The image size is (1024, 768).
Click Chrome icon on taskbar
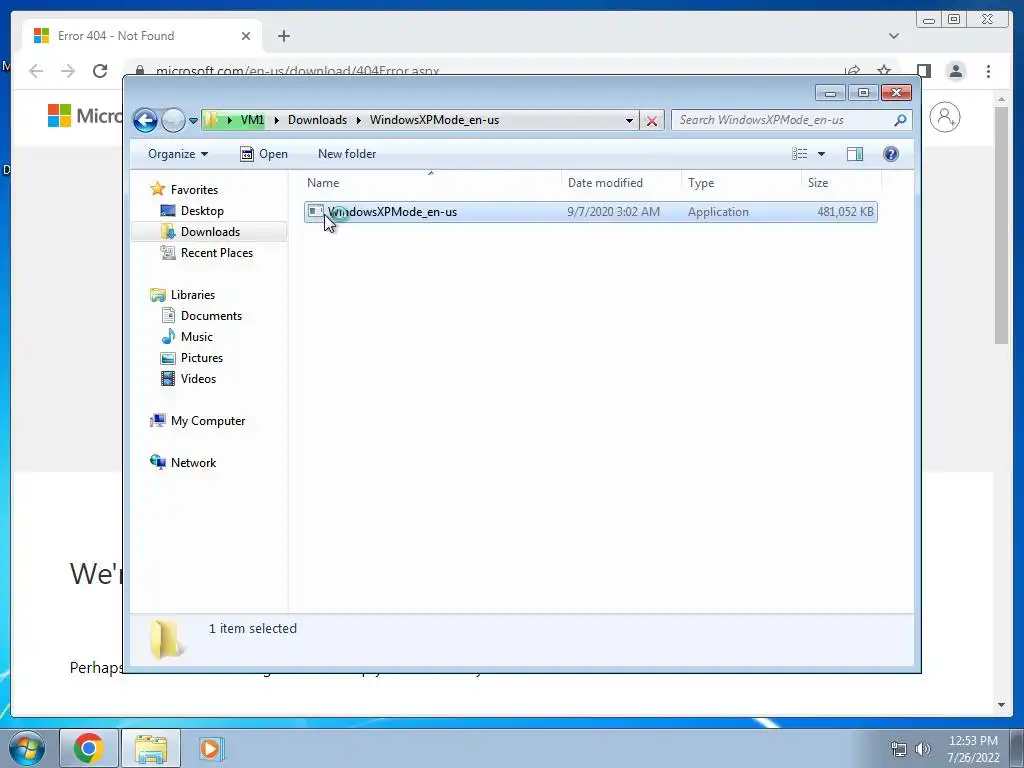[88, 748]
